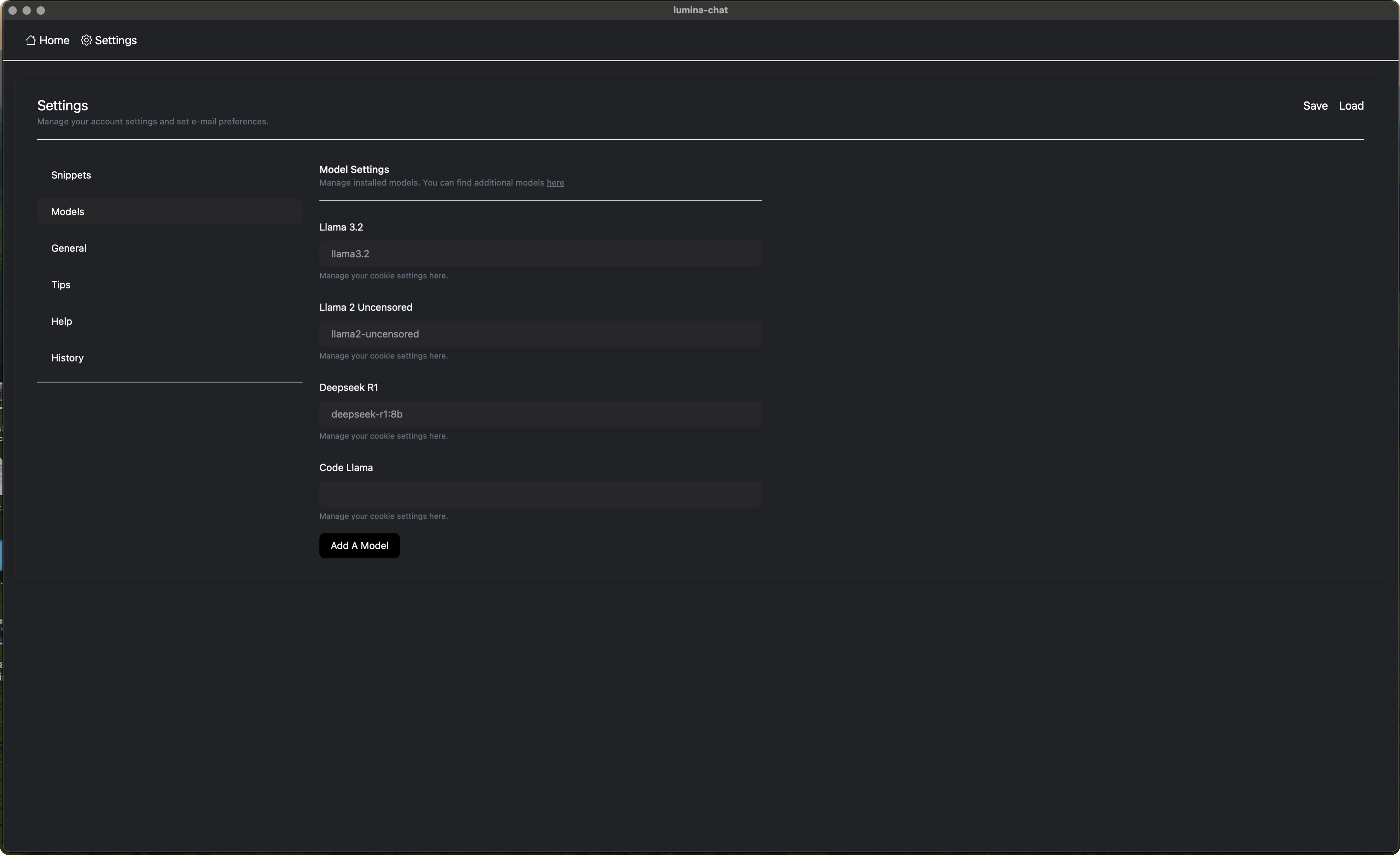Click 'Manage your account settings' subtitle text
The image size is (1400, 855).
point(153,122)
